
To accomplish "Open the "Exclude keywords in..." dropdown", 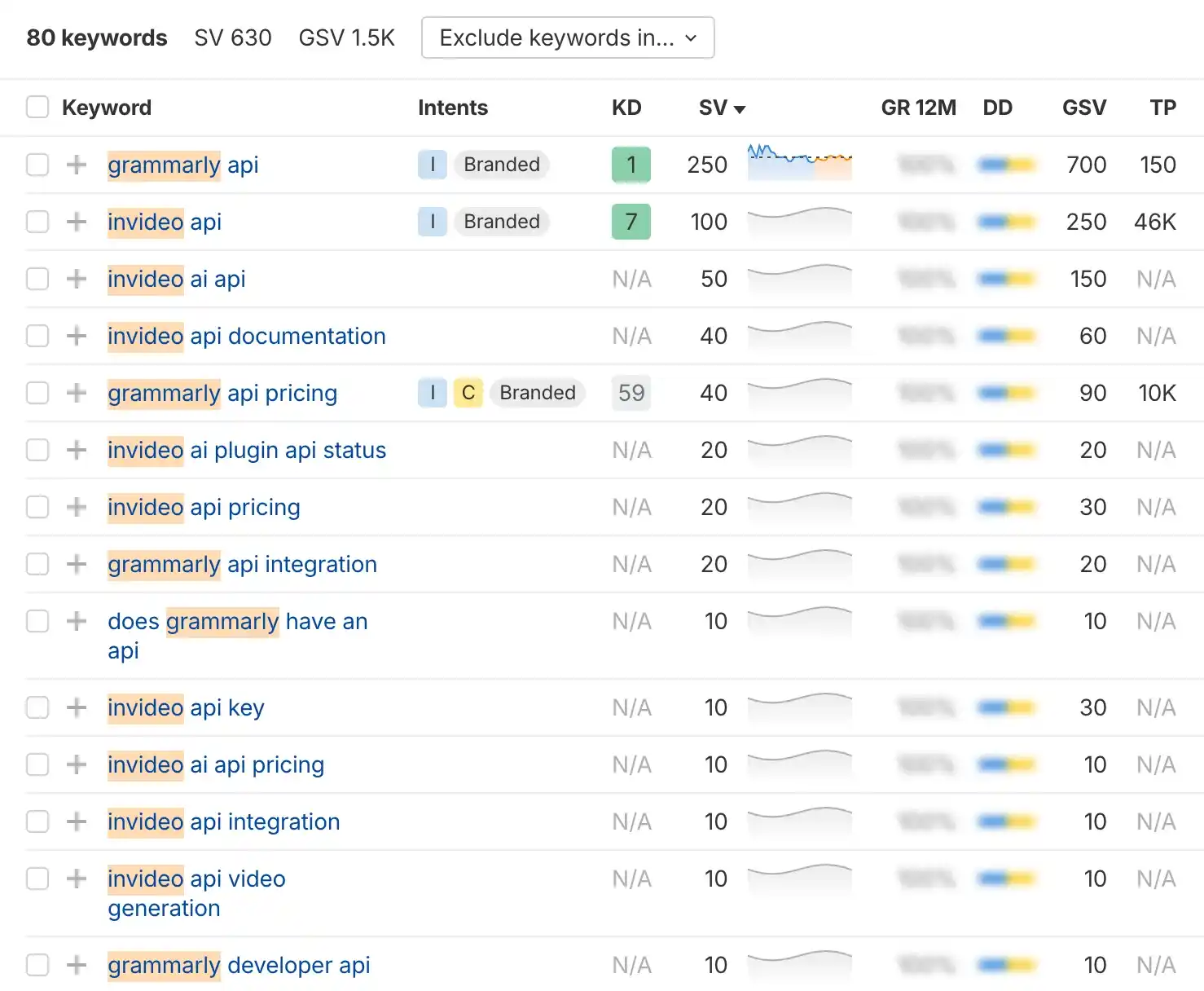I will (568, 37).
